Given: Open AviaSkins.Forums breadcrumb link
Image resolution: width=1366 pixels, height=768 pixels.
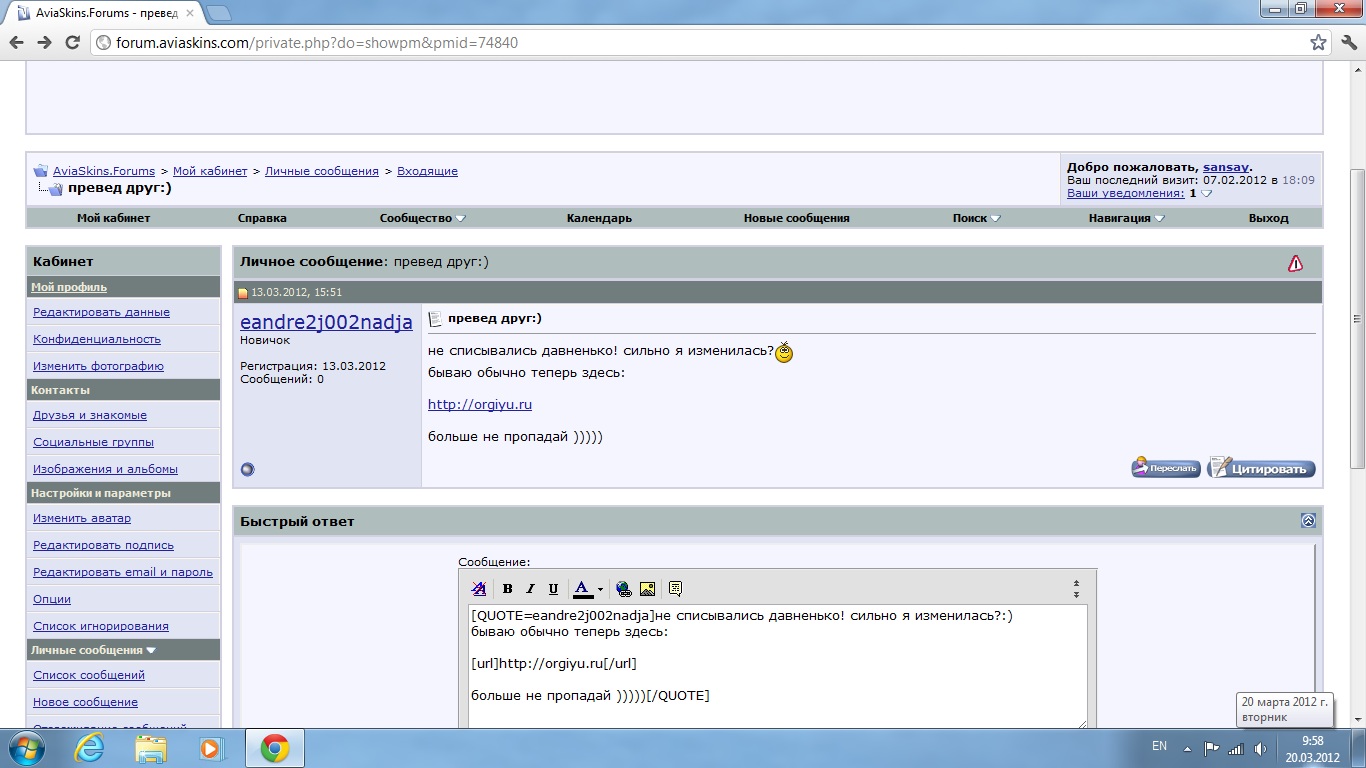Looking at the screenshot, I should tap(104, 171).
